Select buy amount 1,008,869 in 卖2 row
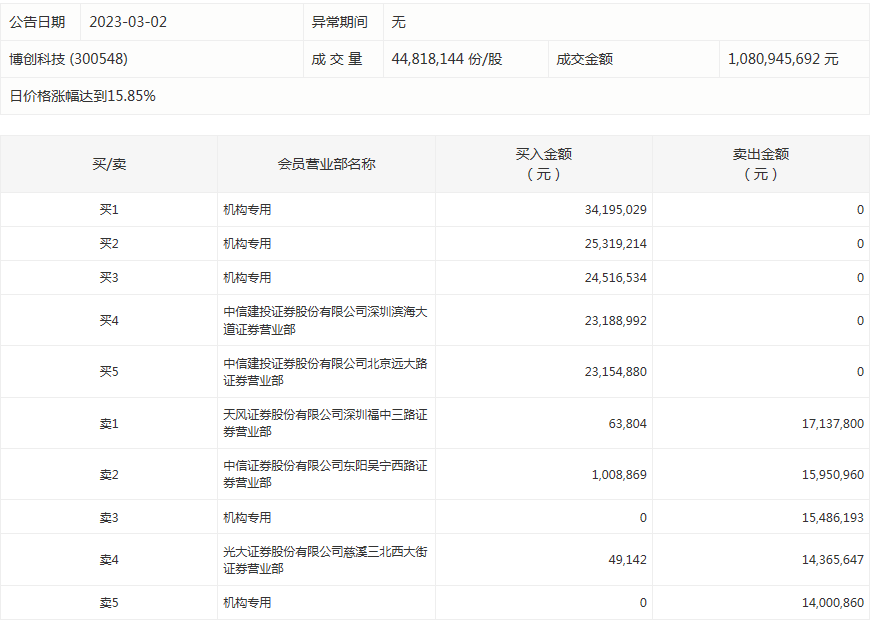The height and width of the screenshot is (620, 877). pos(619,475)
